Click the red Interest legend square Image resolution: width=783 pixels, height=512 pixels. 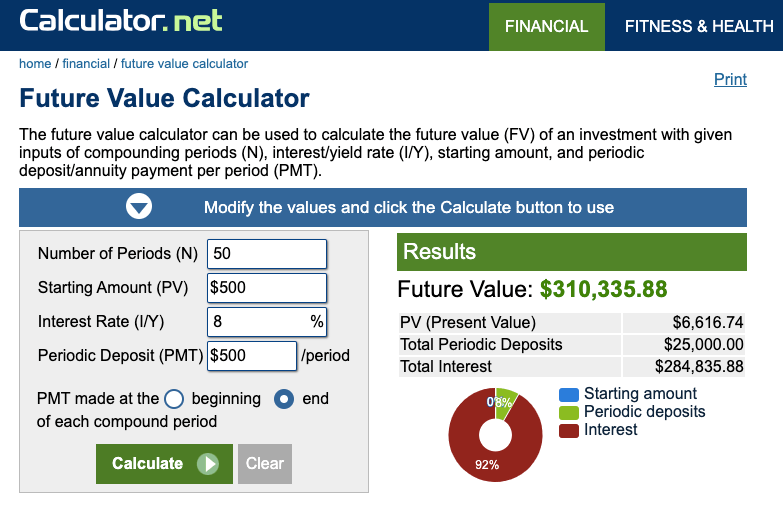(569, 430)
